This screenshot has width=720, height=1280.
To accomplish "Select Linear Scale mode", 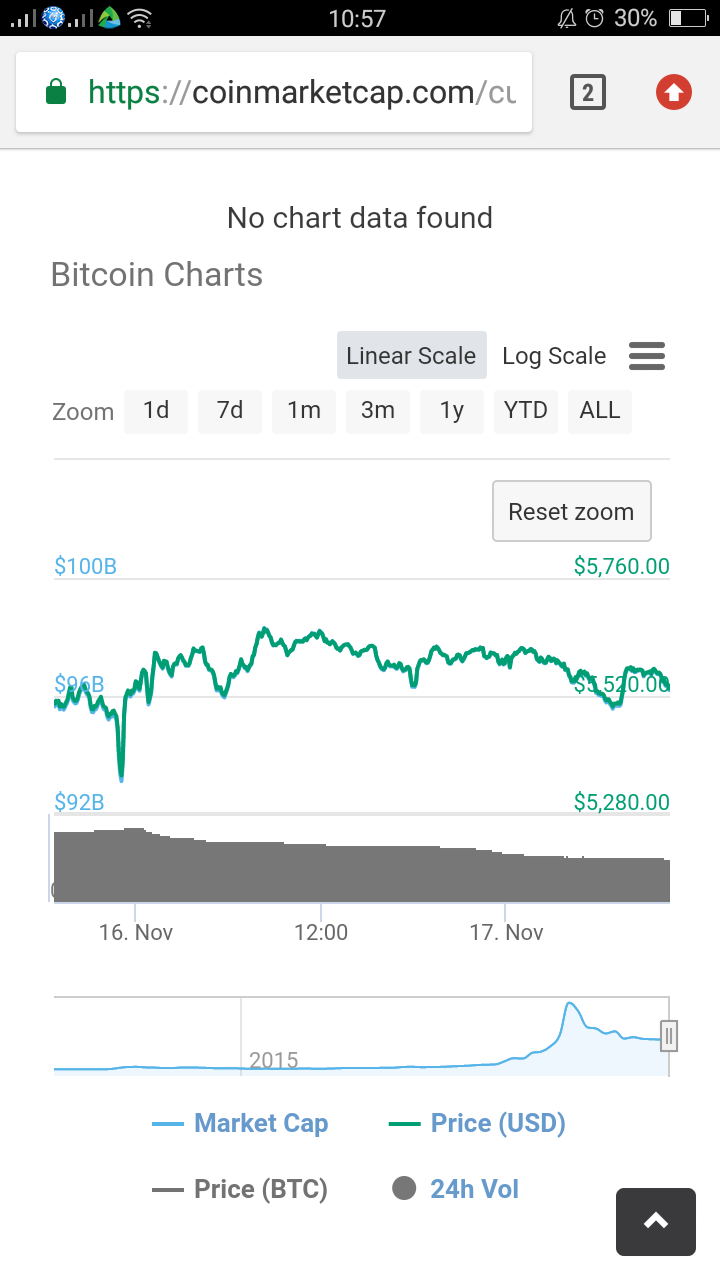I will (x=411, y=356).
